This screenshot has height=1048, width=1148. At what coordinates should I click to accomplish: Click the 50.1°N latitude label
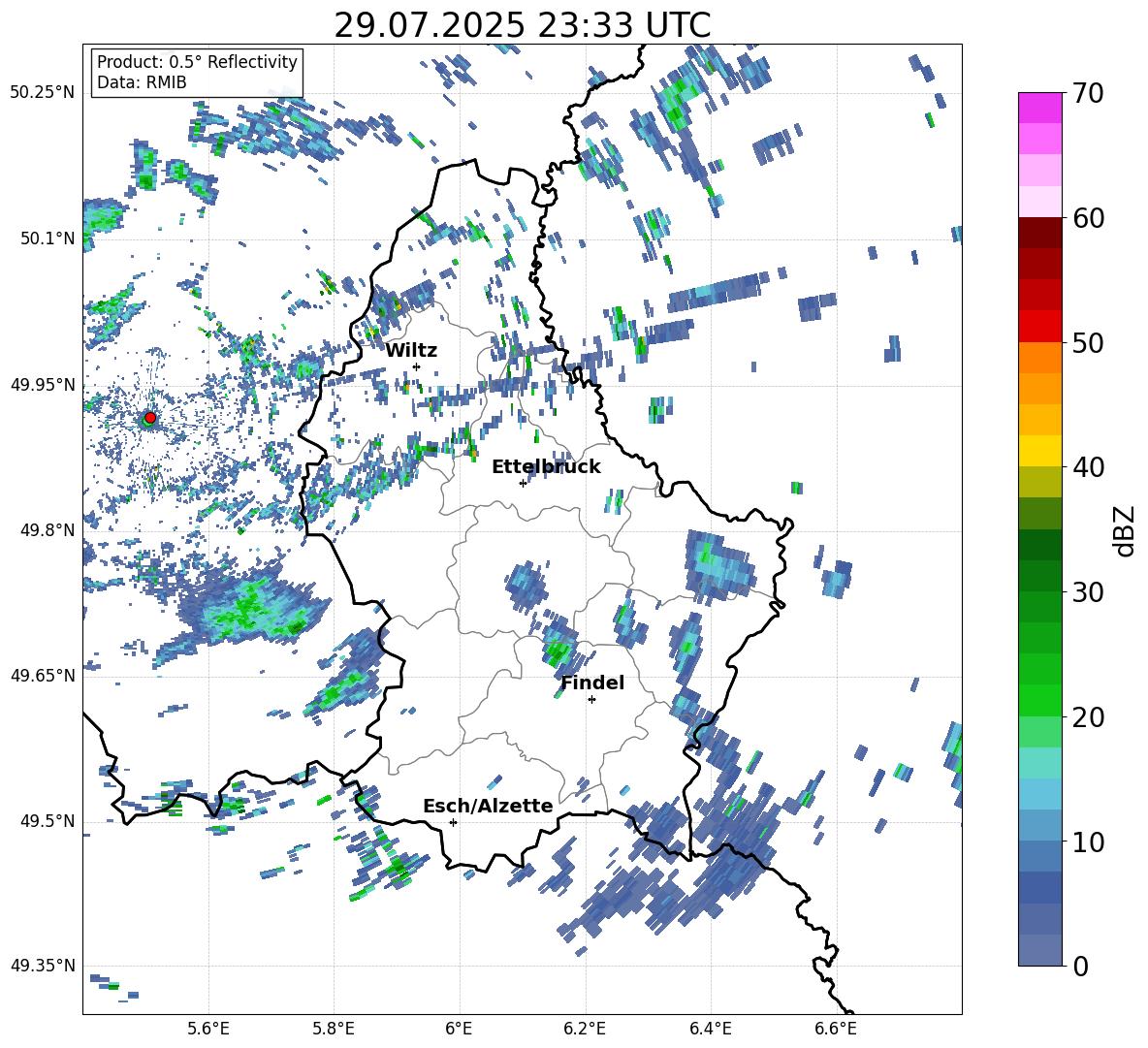click(x=48, y=238)
